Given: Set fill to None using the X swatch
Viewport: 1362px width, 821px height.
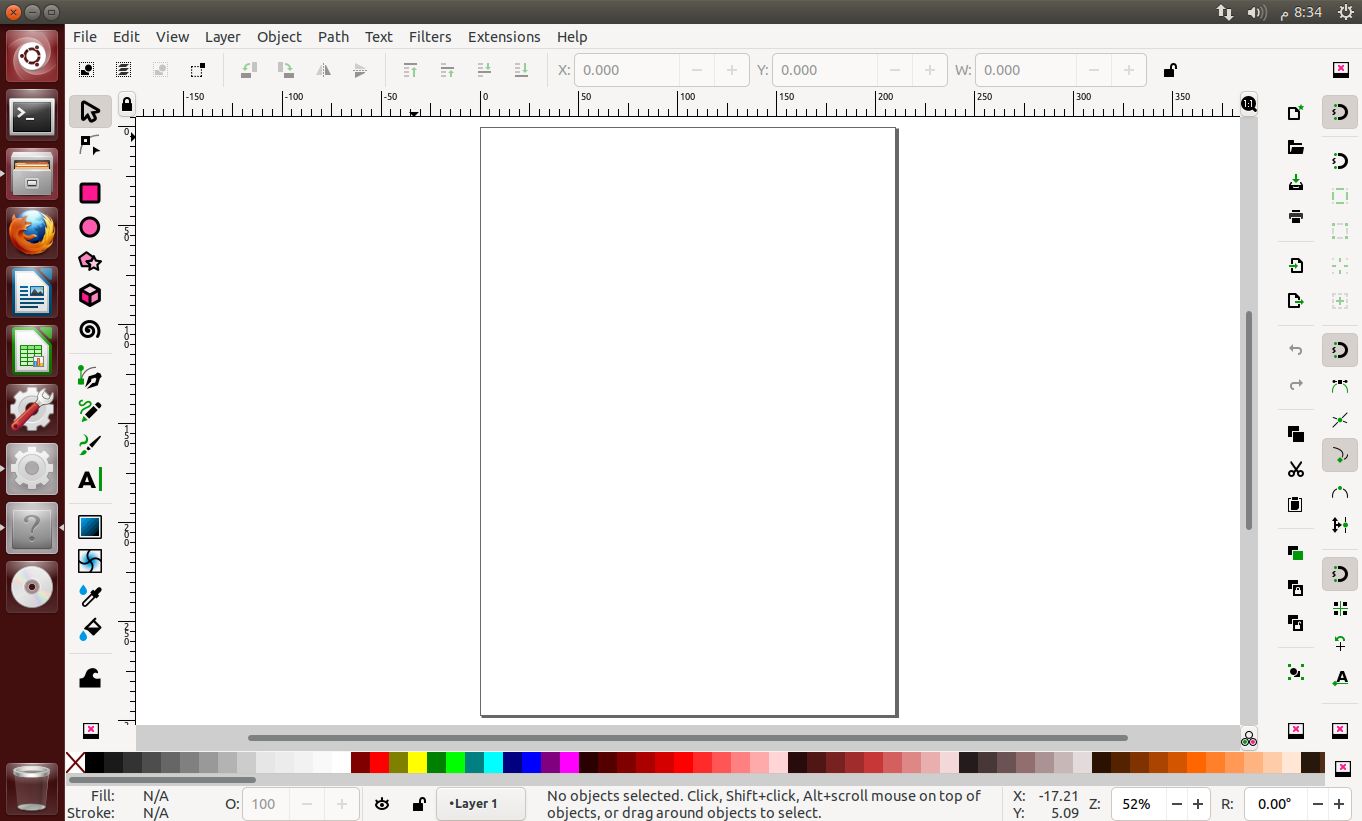Looking at the screenshot, I should tap(75, 763).
